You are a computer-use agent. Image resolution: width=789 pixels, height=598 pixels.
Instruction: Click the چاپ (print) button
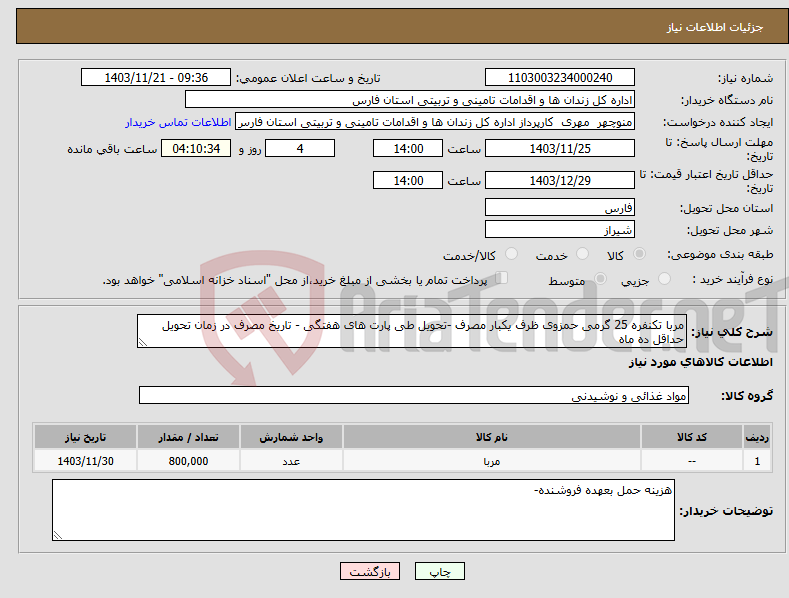pos(439,571)
